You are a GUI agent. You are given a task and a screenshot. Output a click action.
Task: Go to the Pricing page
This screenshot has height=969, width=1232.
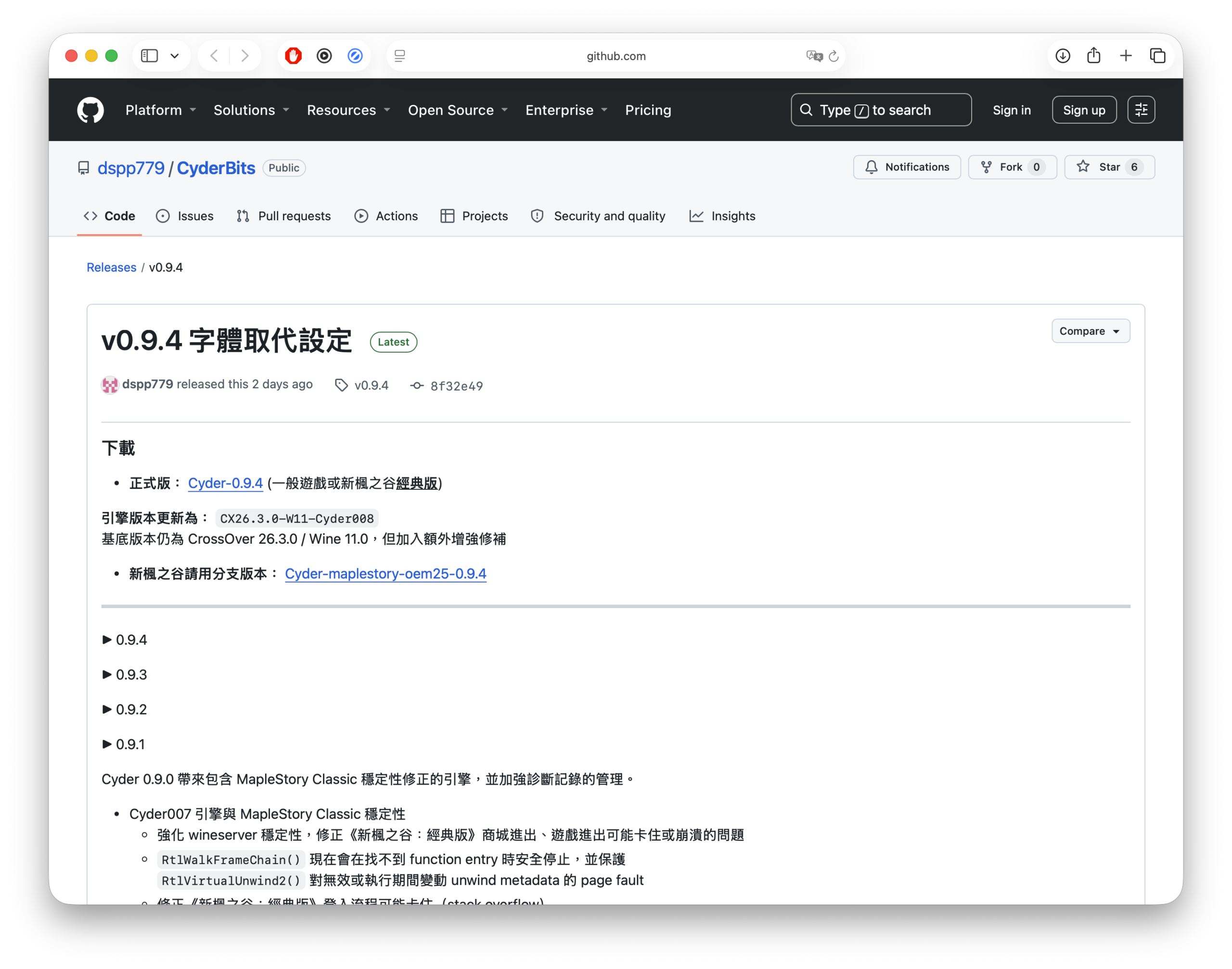648,110
